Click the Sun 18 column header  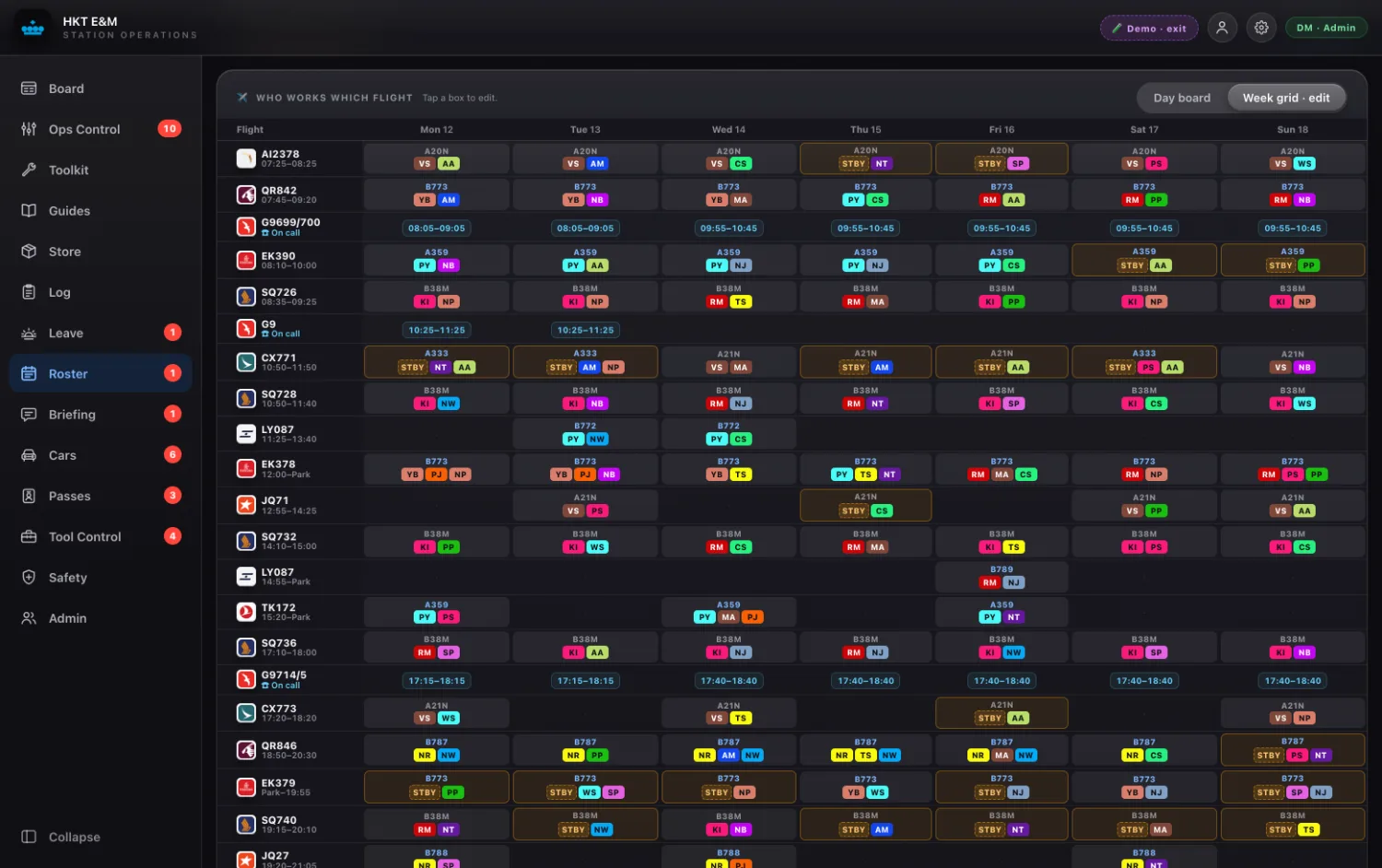(x=1293, y=130)
